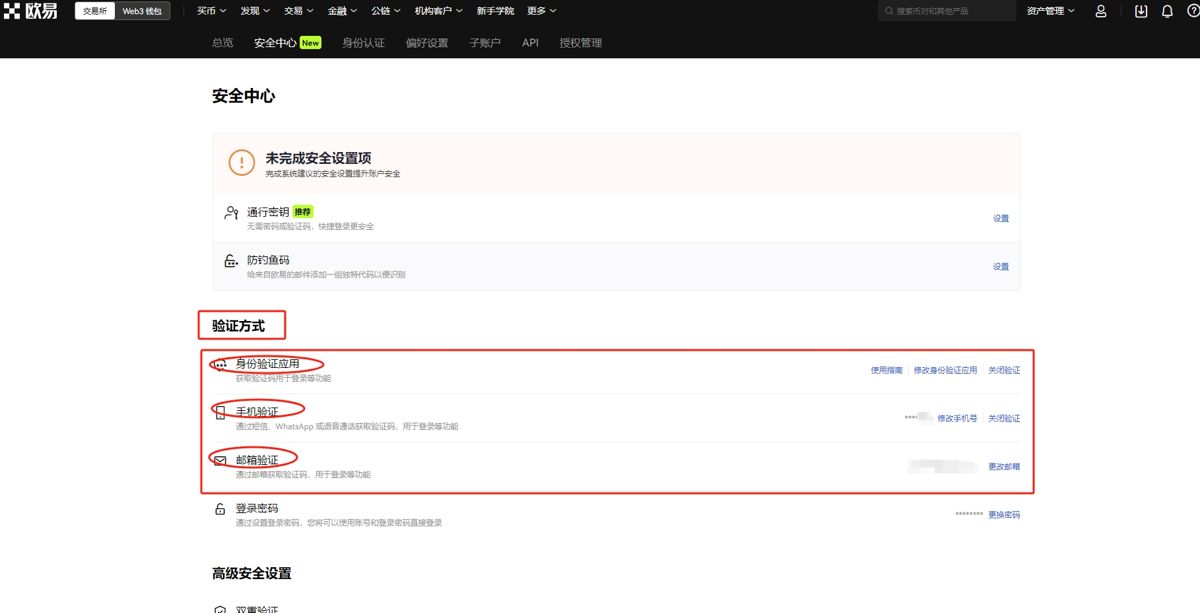Click the search input field
Screen dimensions: 1200x613
945,11
